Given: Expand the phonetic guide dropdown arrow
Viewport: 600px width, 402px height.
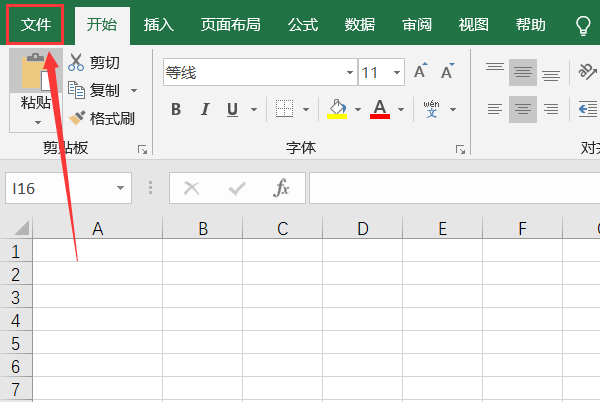Looking at the screenshot, I should click(453, 109).
